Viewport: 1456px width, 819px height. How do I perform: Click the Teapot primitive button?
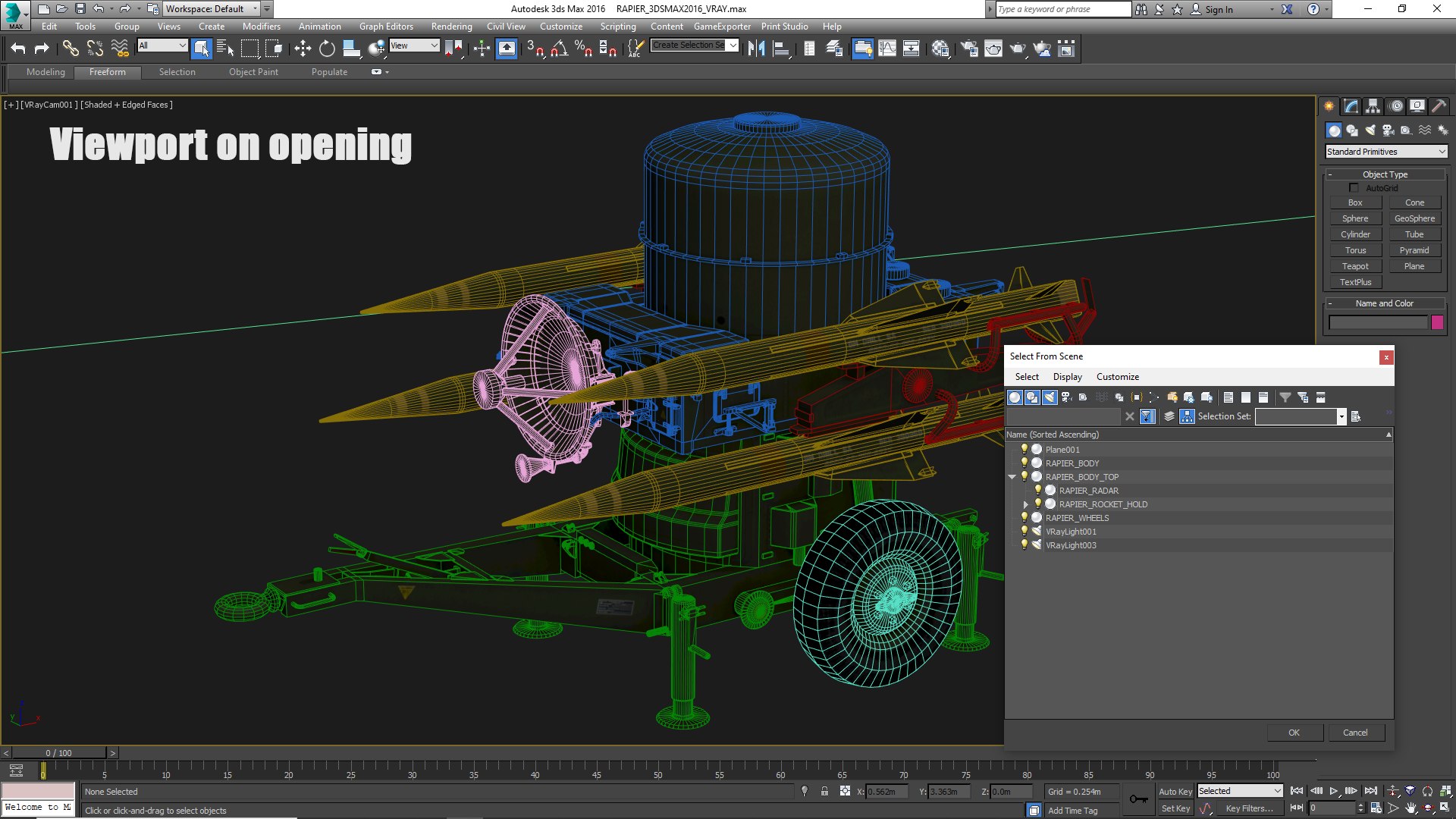1355,266
